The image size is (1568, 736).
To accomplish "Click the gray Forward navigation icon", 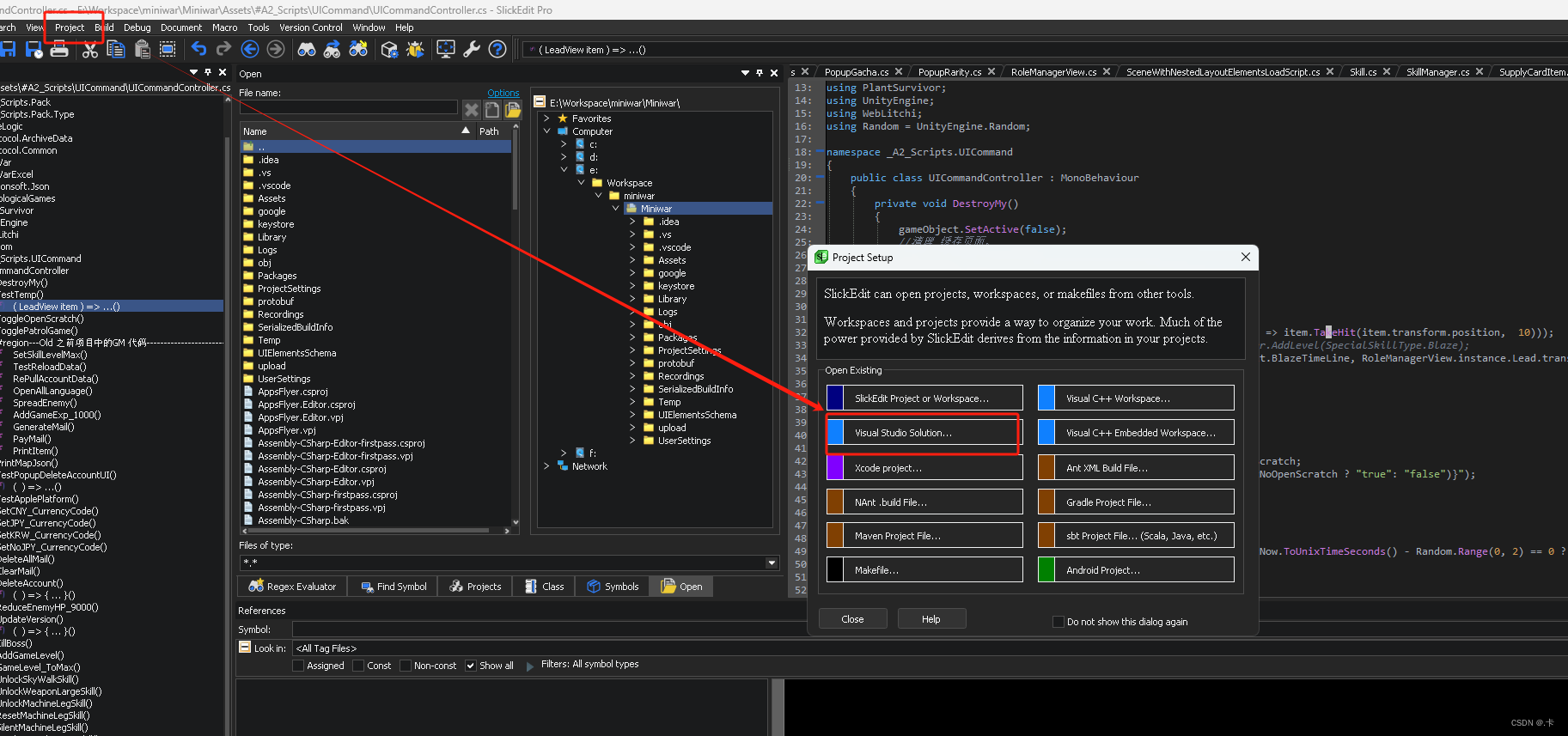I will pyautogui.click(x=276, y=49).
